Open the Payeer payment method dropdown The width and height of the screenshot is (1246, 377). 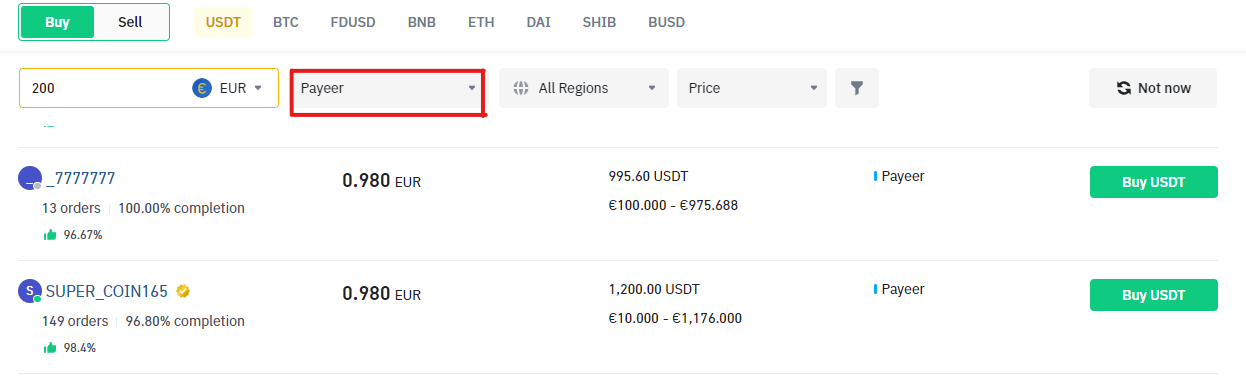pyautogui.click(x=387, y=88)
